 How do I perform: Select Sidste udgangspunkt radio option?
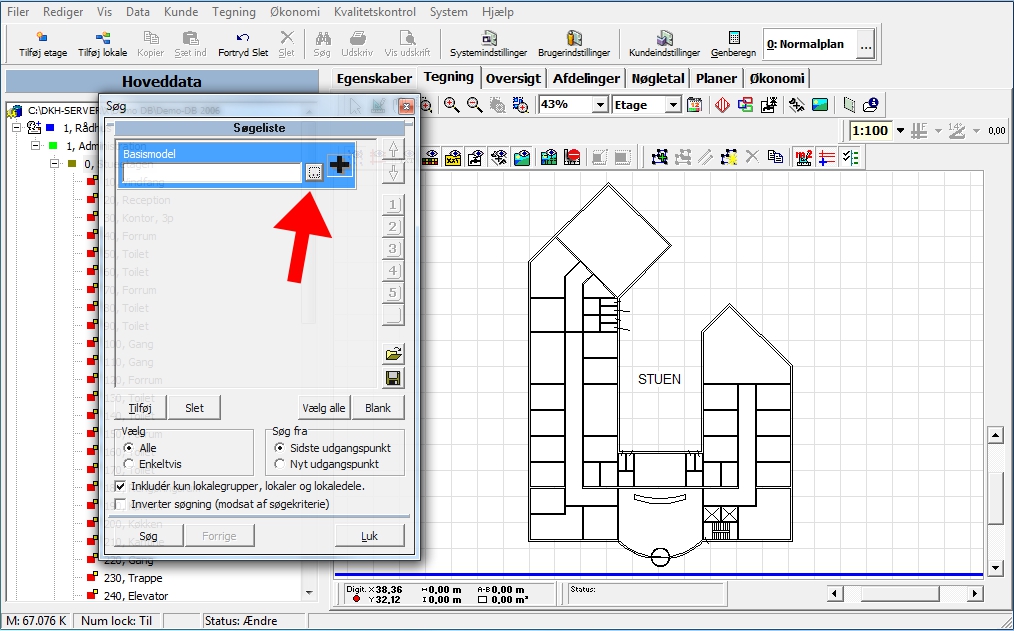click(x=279, y=447)
